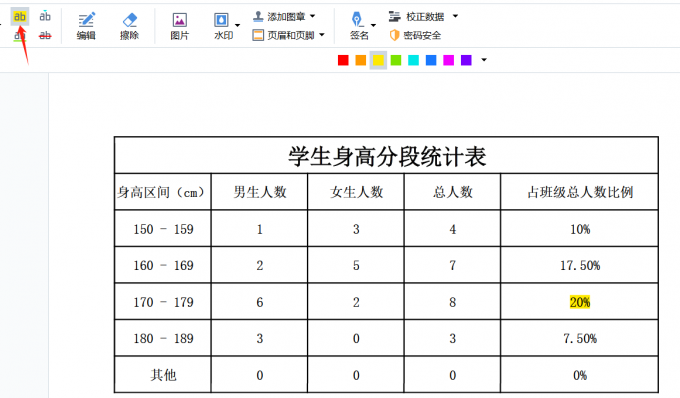The width and height of the screenshot is (680, 398).
Task: Pick the orange highlight color
Action: click(361, 60)
